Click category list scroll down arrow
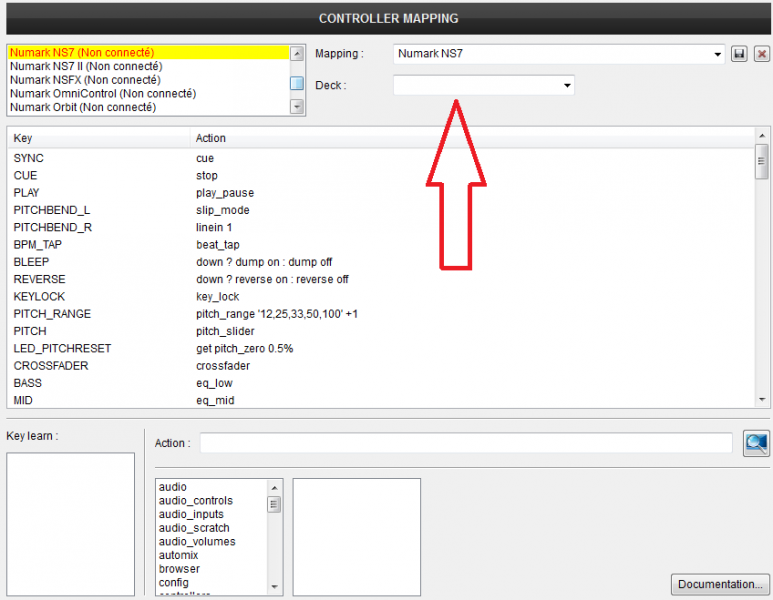 click(275, 587)
